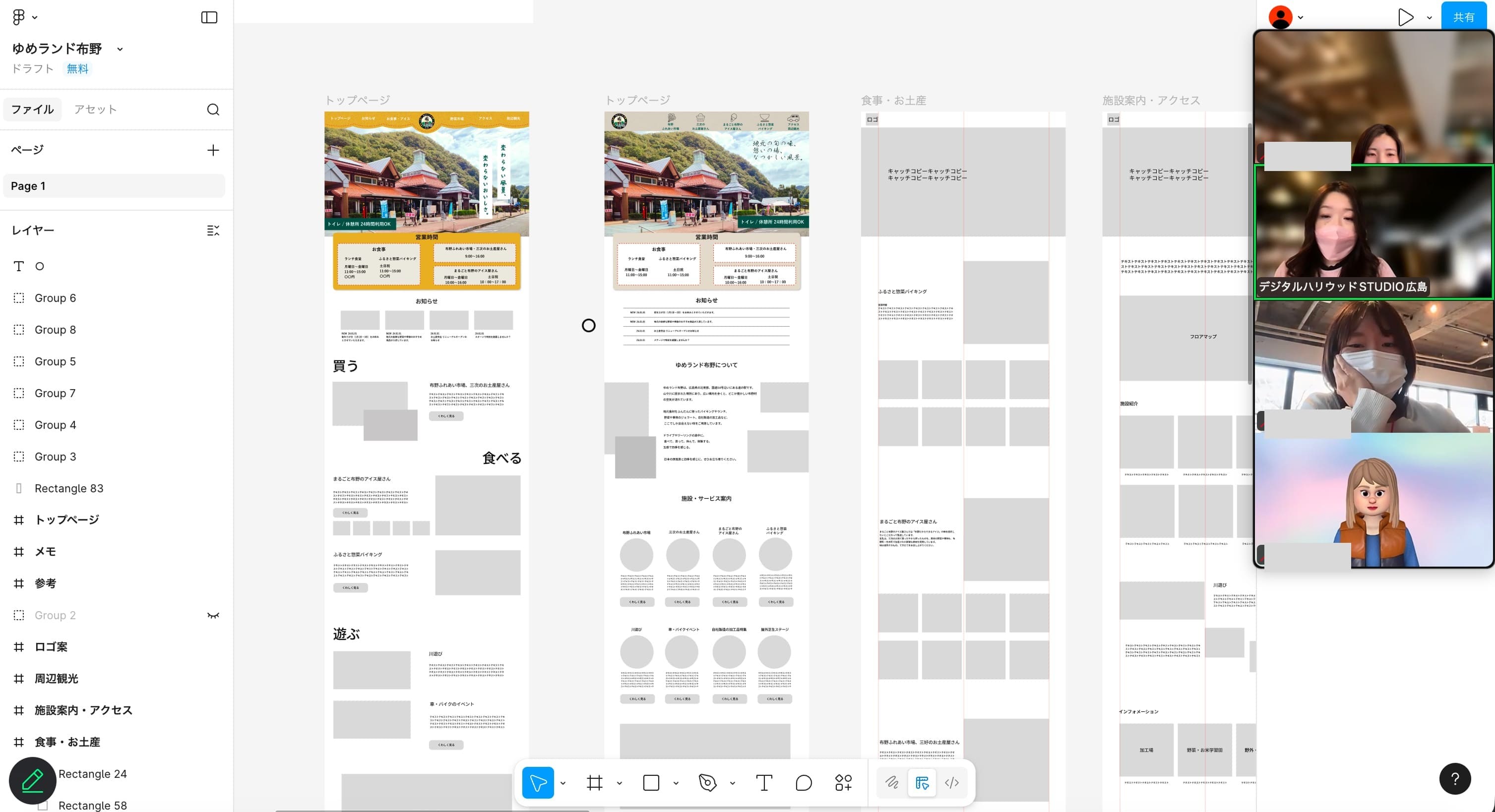Select the Comment tool

[x=803, y=783]
